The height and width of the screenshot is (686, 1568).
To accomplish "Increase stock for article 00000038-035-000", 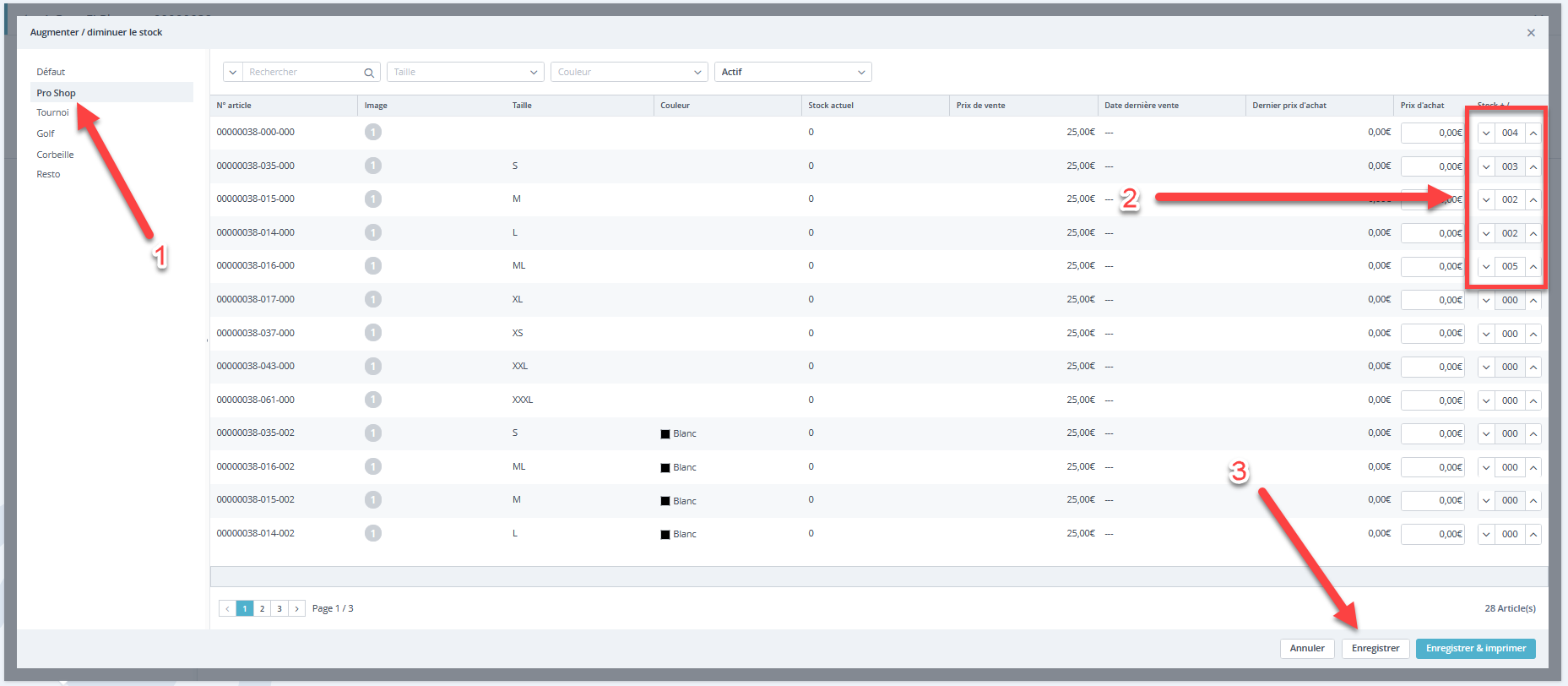I will [1533, 166].
